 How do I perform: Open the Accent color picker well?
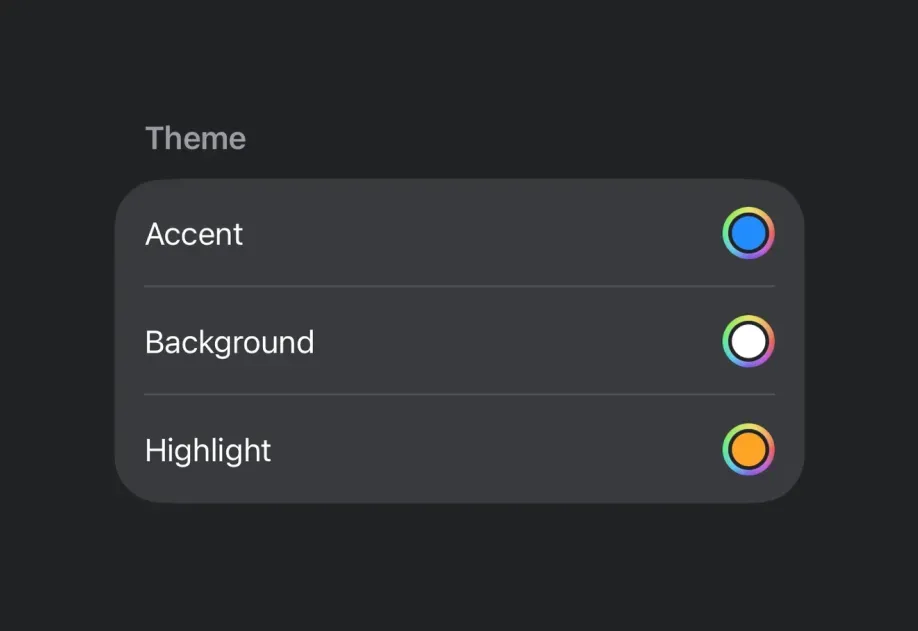[748, 233]
